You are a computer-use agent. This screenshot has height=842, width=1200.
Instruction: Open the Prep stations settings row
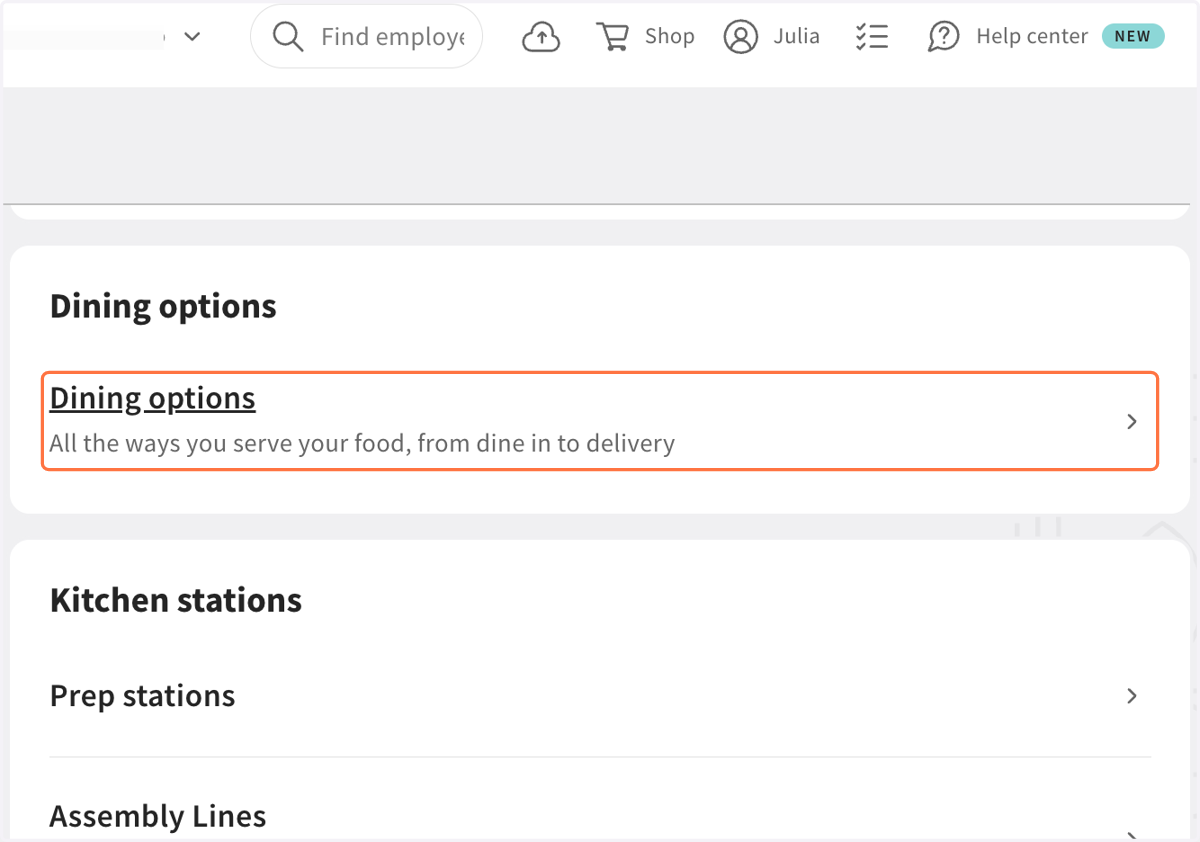click(600, 696)
